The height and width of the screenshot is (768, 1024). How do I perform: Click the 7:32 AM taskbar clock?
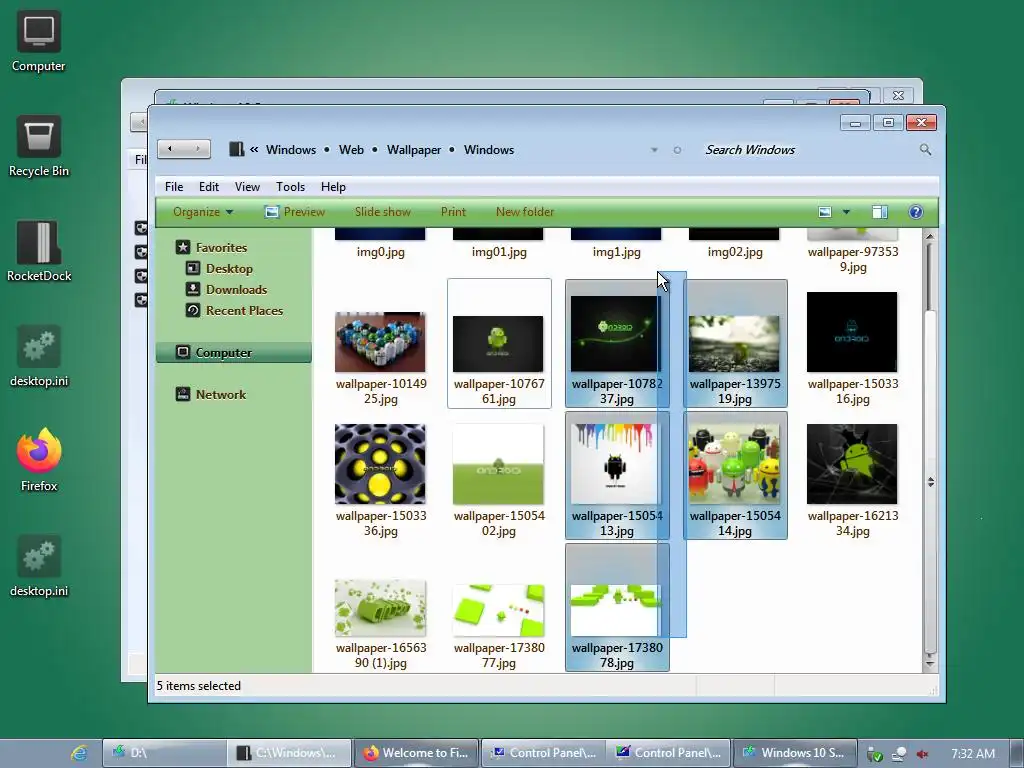[x=973, y=754]
